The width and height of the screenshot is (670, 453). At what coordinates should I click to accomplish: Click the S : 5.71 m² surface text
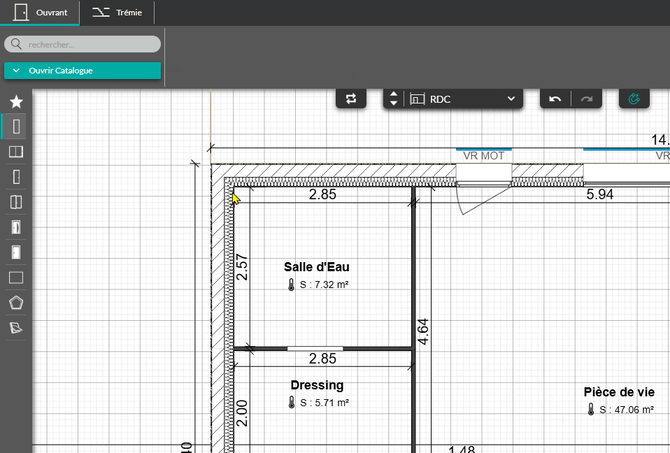pos(324,403)
